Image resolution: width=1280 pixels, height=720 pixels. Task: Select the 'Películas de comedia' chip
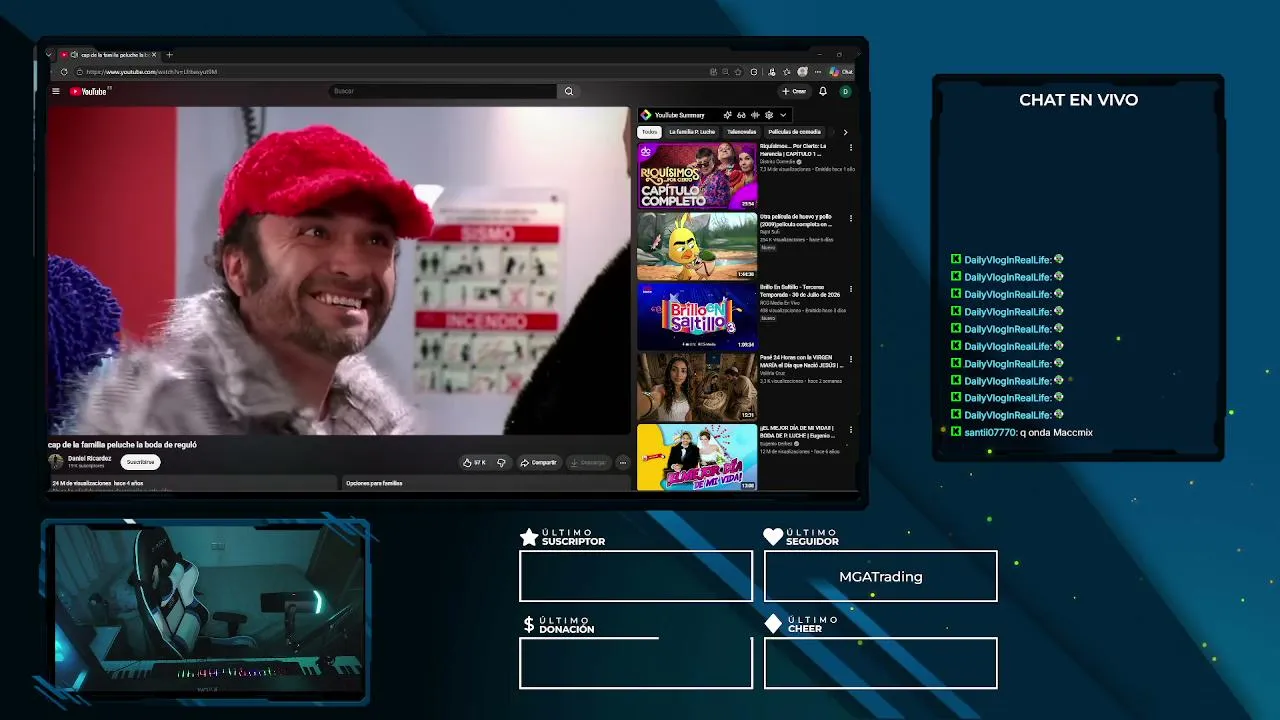795,132
